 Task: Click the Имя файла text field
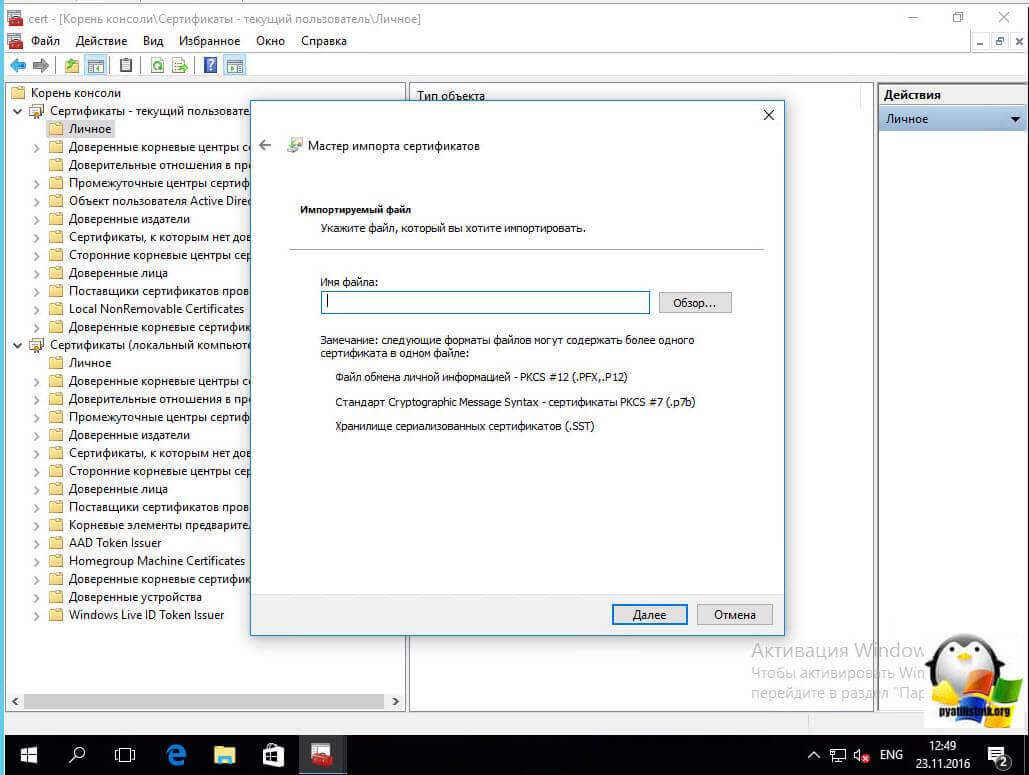pyautogui.click(x=485, y=302)
